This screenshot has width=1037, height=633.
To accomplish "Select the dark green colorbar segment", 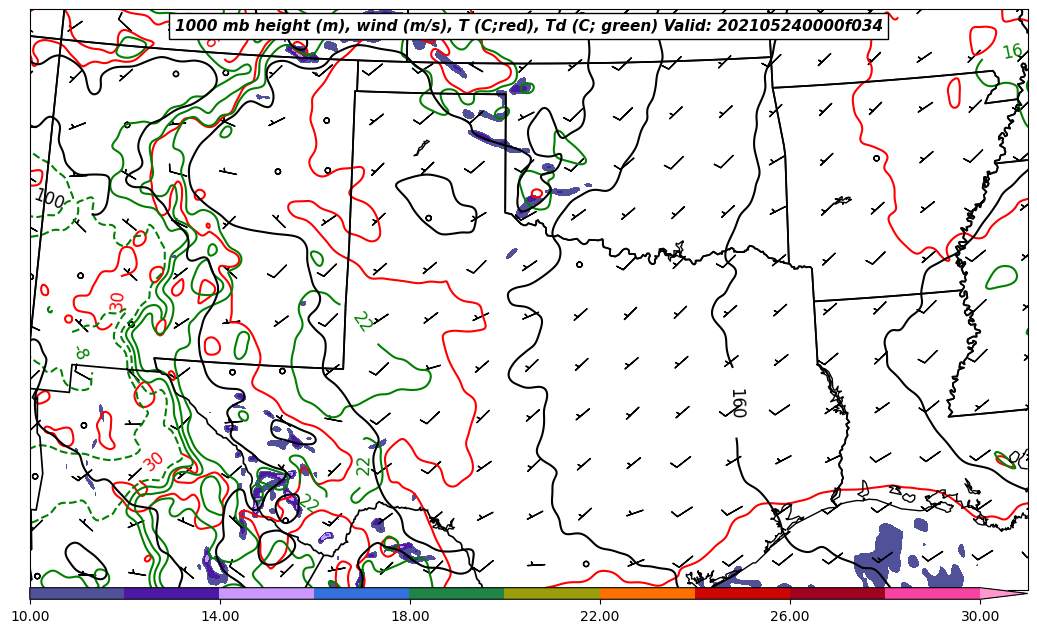I will [x=457, y=593].
